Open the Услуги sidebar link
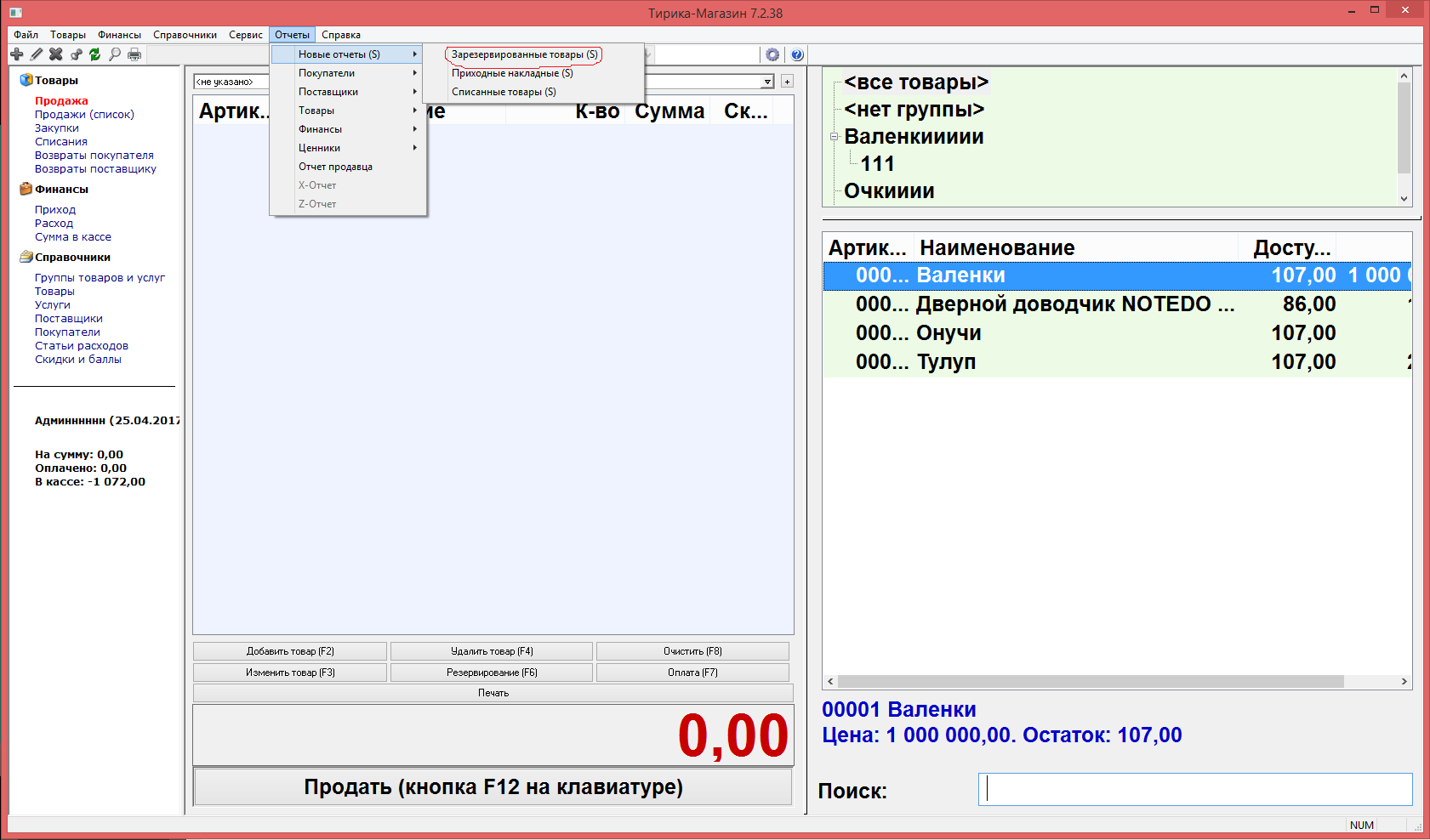 coord(53,305)
